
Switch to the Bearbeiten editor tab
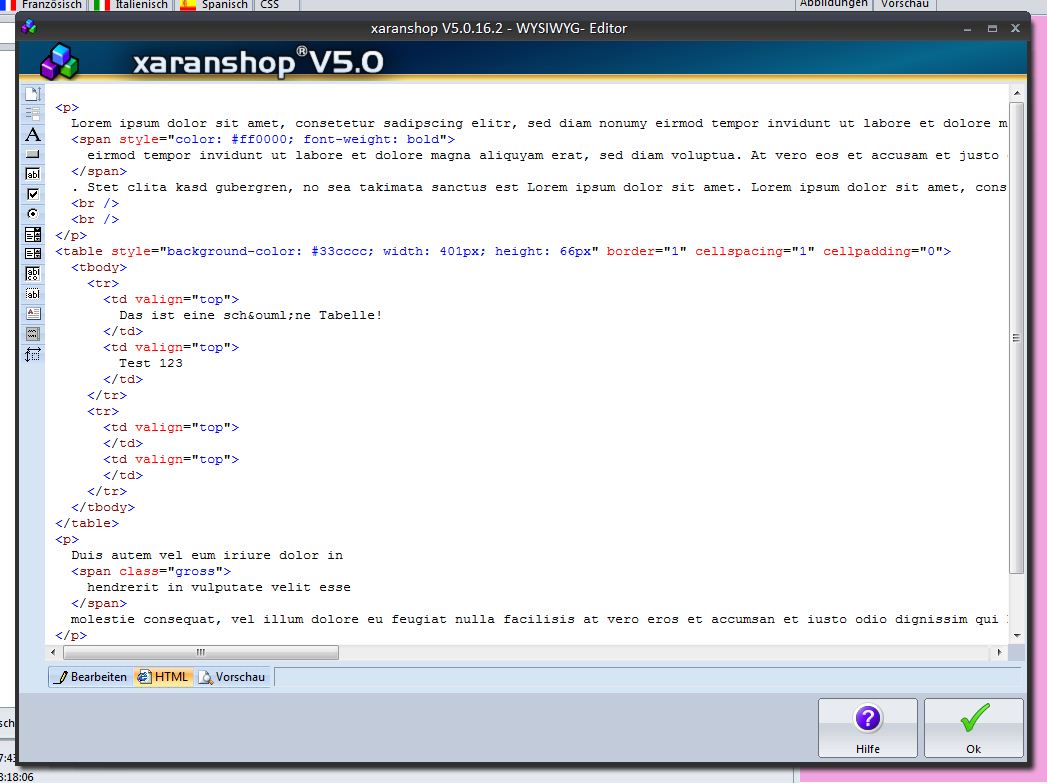[91, 677]
